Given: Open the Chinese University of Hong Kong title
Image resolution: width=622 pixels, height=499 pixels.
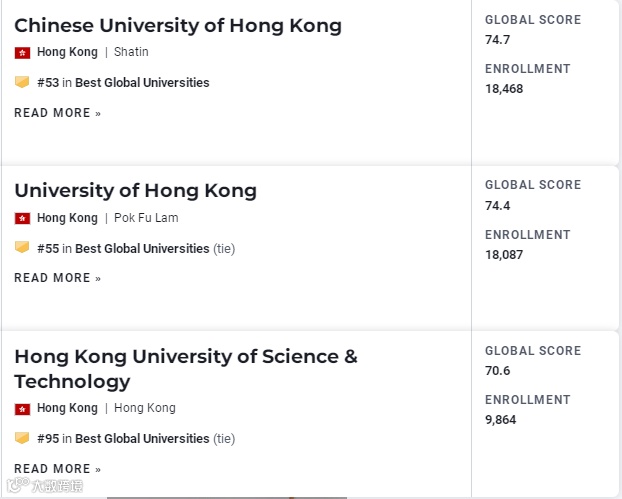Looking at the screenshot, I should (178, 25).
